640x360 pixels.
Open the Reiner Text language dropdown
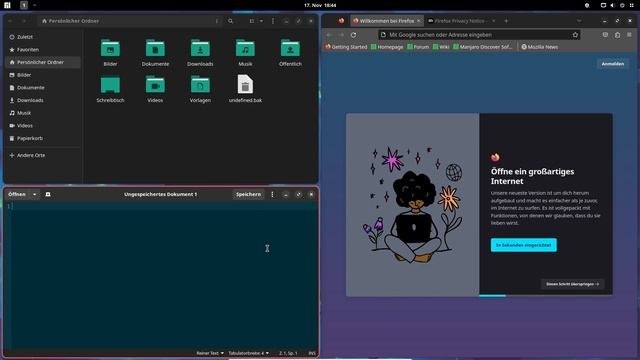pyautogui.click(x=210, y=353)
